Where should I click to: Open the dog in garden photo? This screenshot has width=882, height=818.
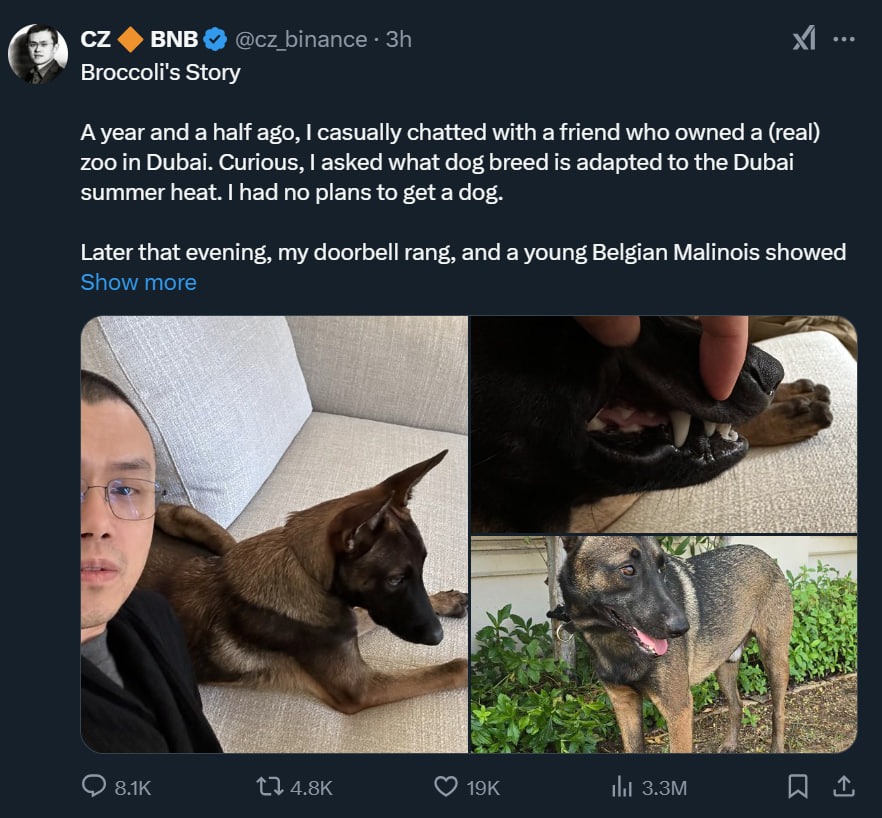click(x=664, y=644)
